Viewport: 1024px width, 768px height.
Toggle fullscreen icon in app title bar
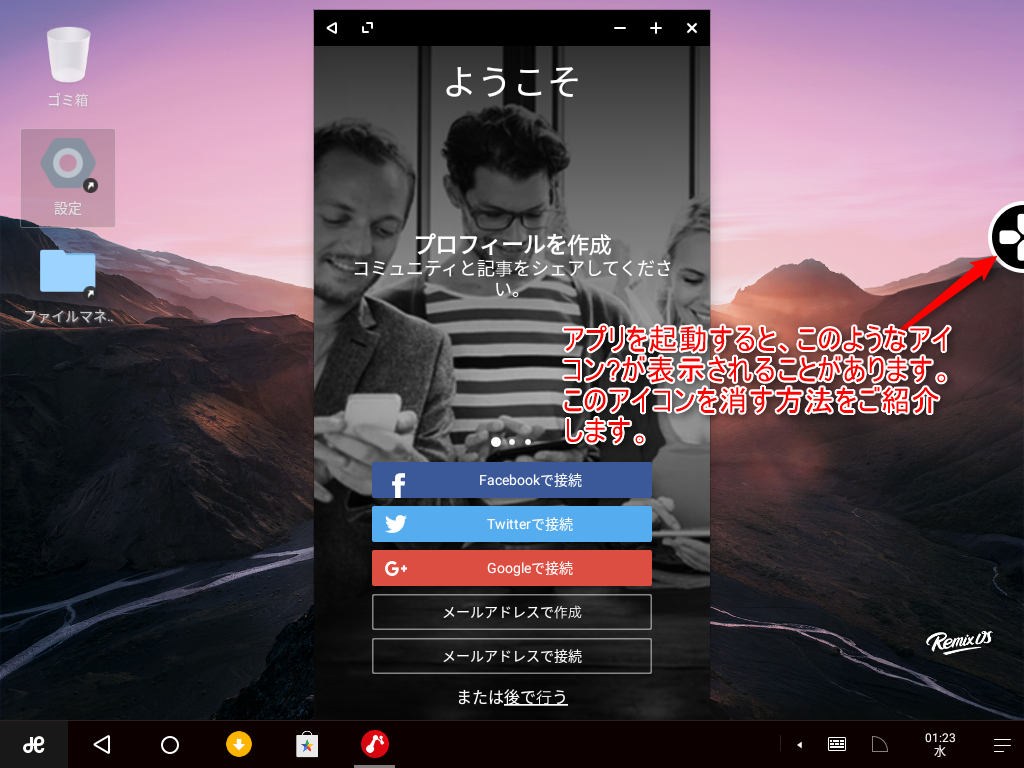click(x=368, y=28)
